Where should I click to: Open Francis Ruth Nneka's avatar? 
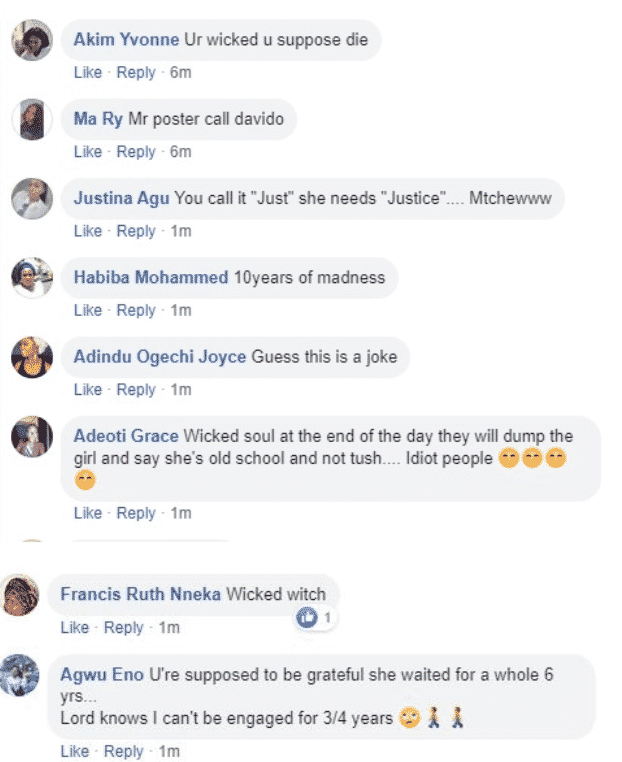point(22,595)
